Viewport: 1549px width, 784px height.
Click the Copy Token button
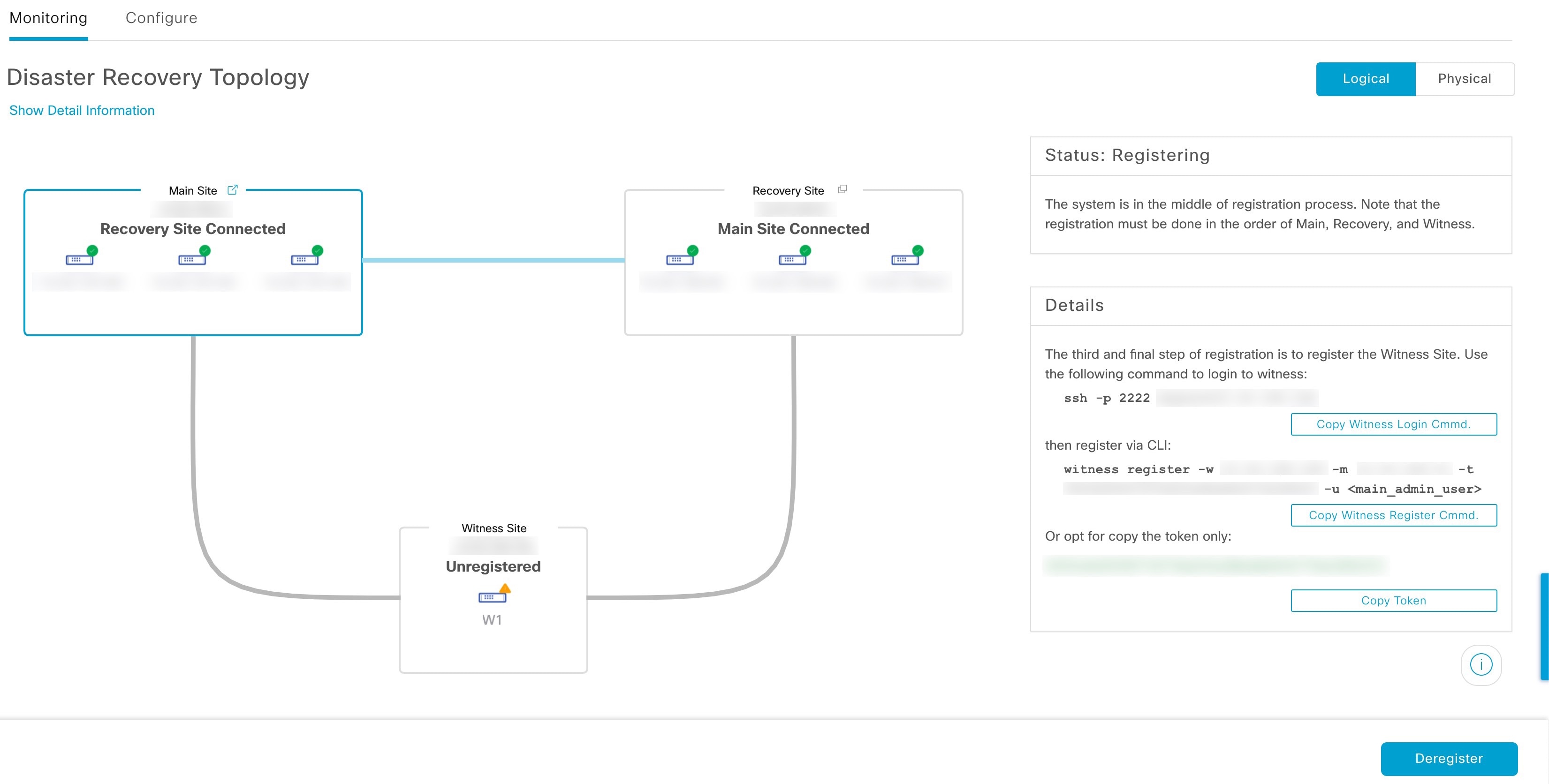(1393, 600)
